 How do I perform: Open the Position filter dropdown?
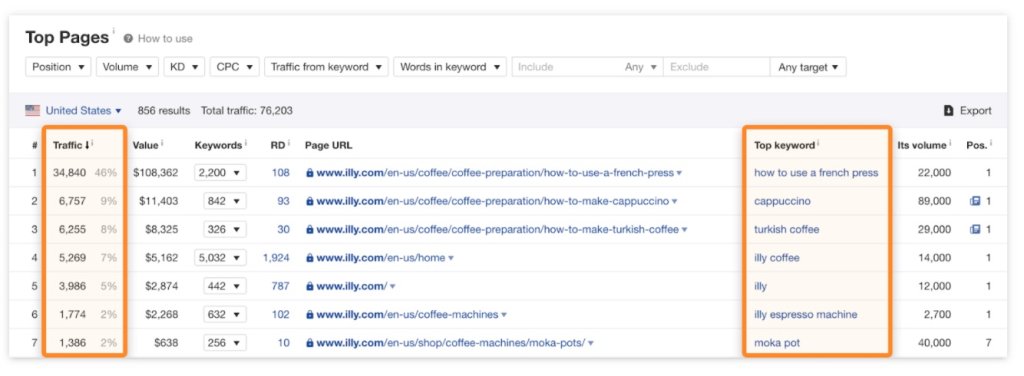(58, 67)
